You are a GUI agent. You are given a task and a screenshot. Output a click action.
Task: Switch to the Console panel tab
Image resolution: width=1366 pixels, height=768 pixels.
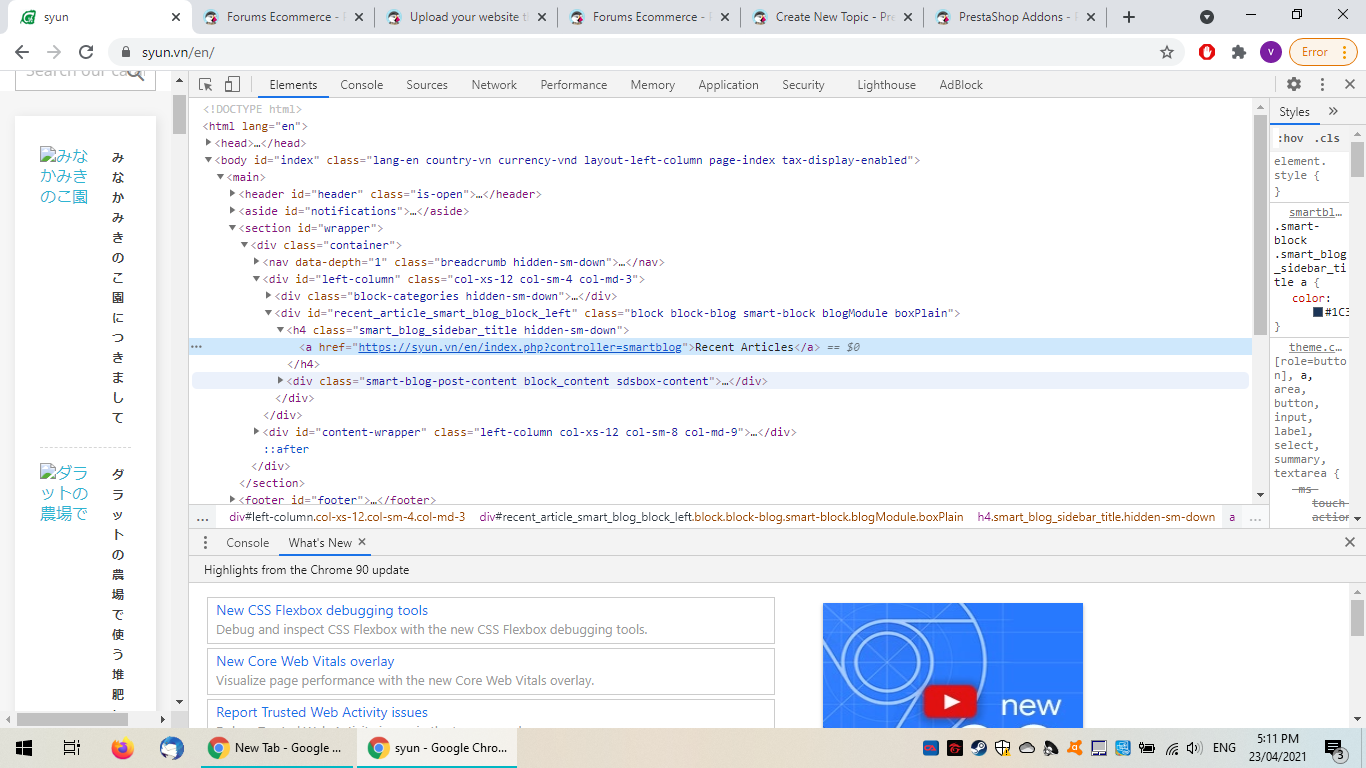pos(362,85)
